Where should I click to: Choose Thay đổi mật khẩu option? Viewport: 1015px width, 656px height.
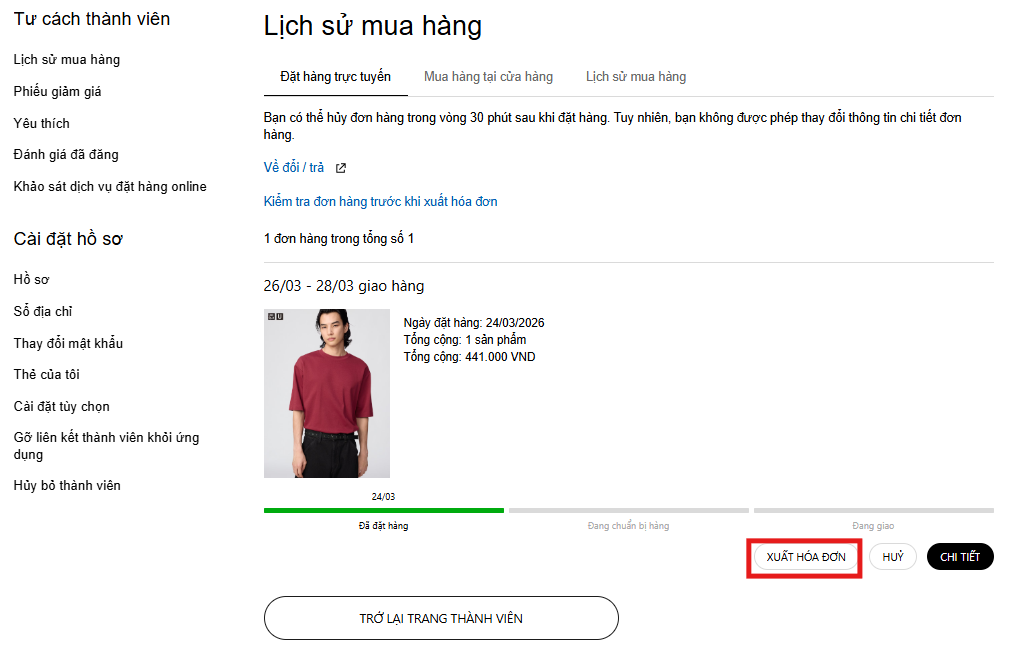tap(68, 344)
